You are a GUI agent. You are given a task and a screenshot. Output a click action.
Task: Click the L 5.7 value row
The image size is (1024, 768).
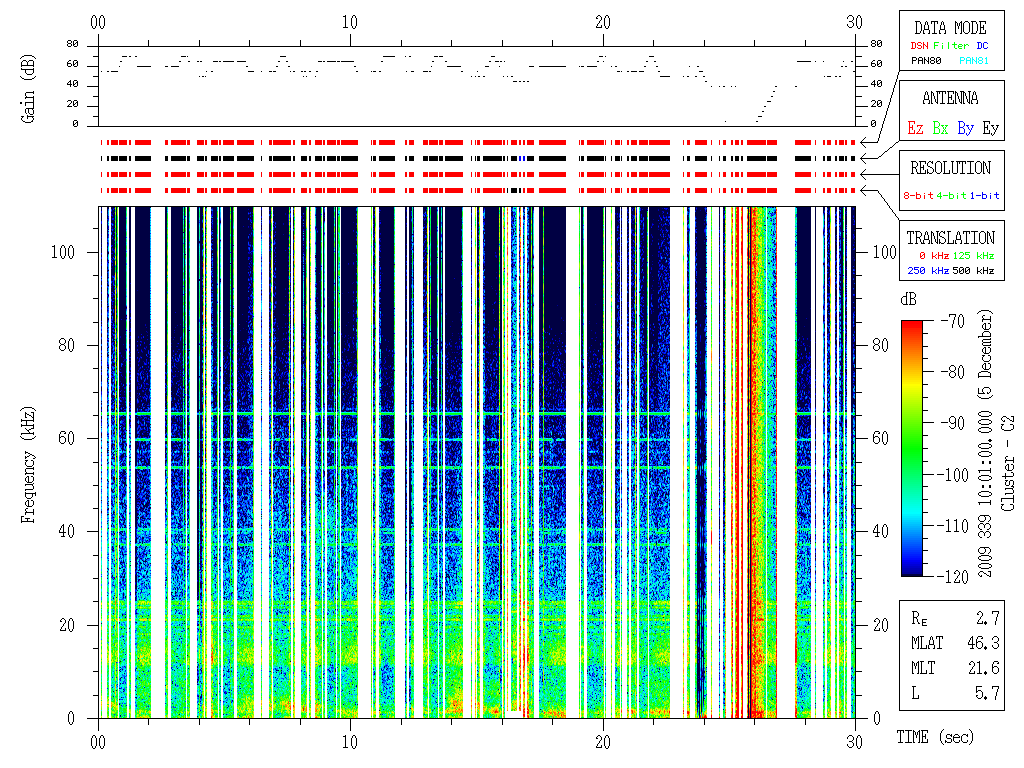[x=950, y=691]
